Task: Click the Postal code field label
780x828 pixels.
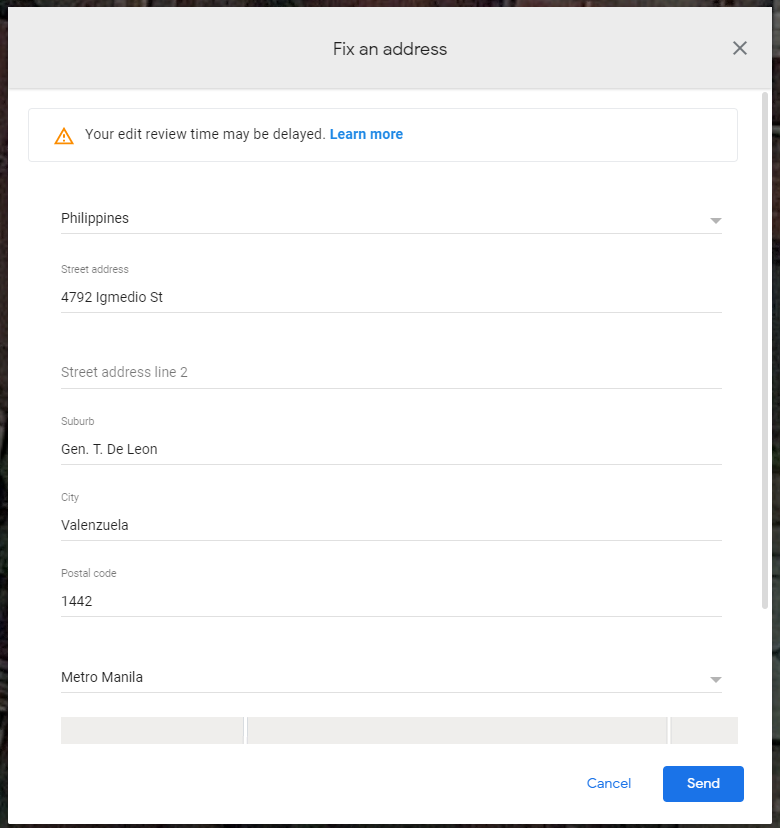Action: pos(88,574)
